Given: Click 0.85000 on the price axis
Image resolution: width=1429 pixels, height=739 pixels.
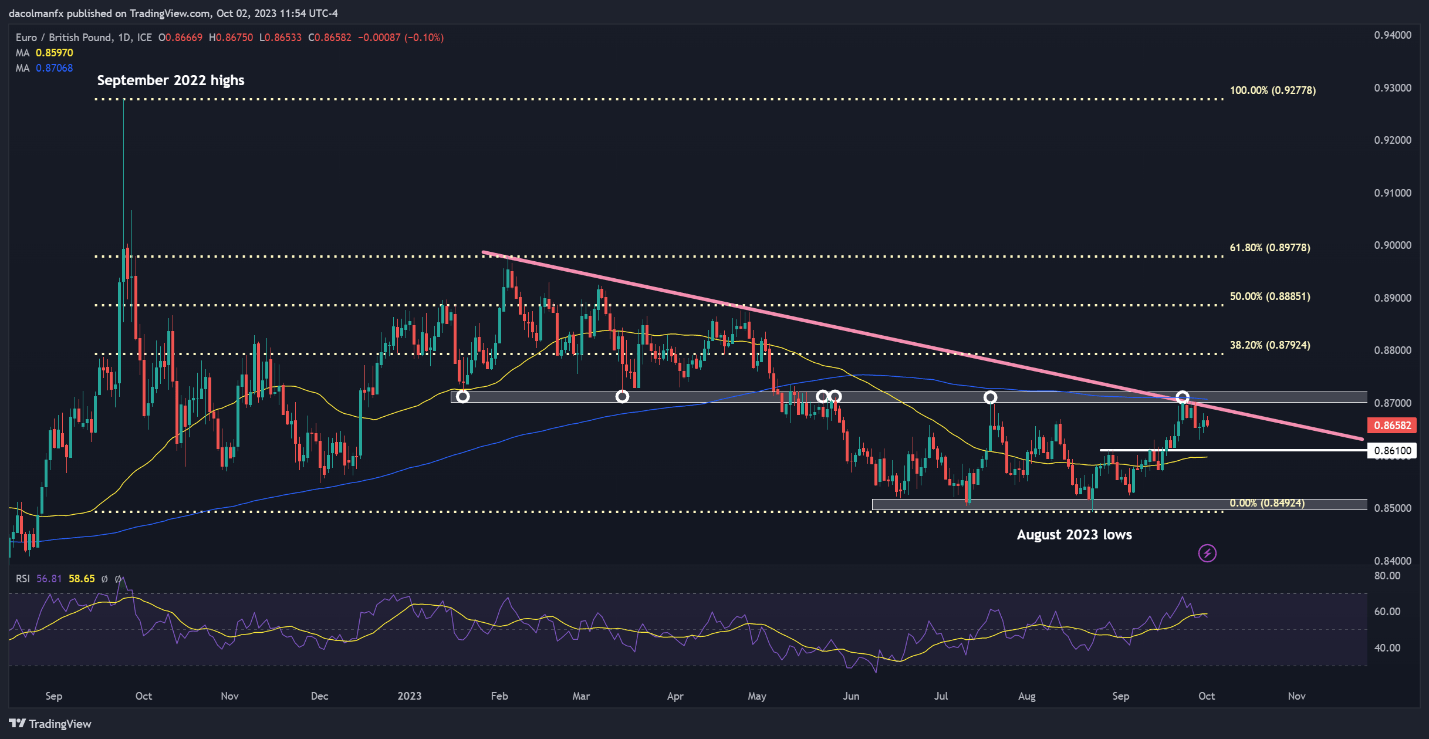Looking at the screenshot, I should tap(1391, 508).
